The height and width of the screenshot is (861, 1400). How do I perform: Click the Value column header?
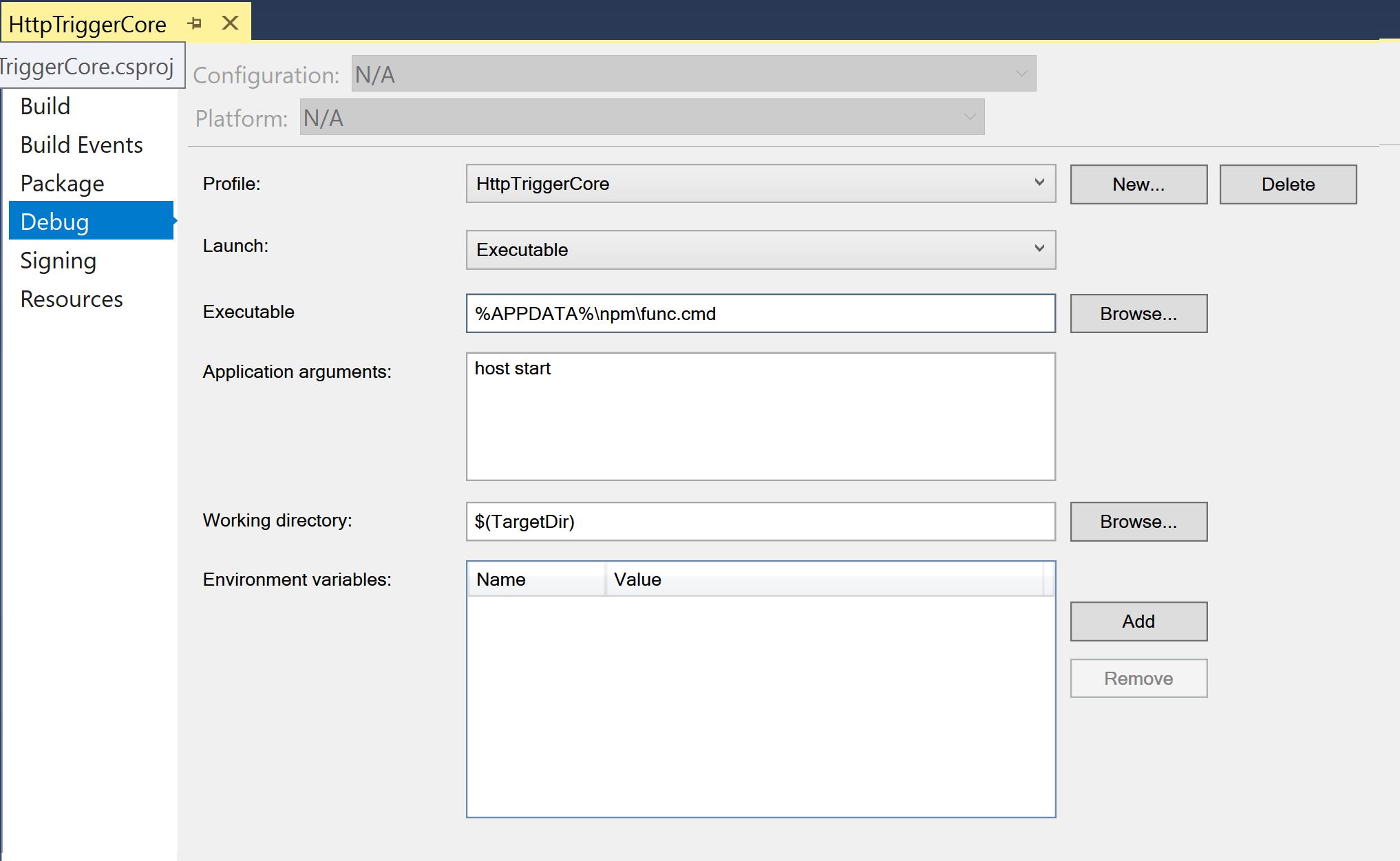coord(823,580)
